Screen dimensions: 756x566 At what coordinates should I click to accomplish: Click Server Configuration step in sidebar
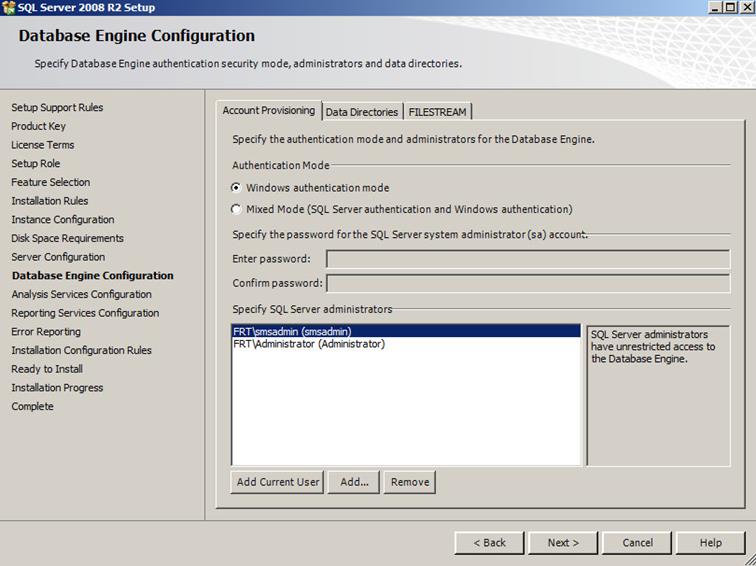(x=58, y=257)
